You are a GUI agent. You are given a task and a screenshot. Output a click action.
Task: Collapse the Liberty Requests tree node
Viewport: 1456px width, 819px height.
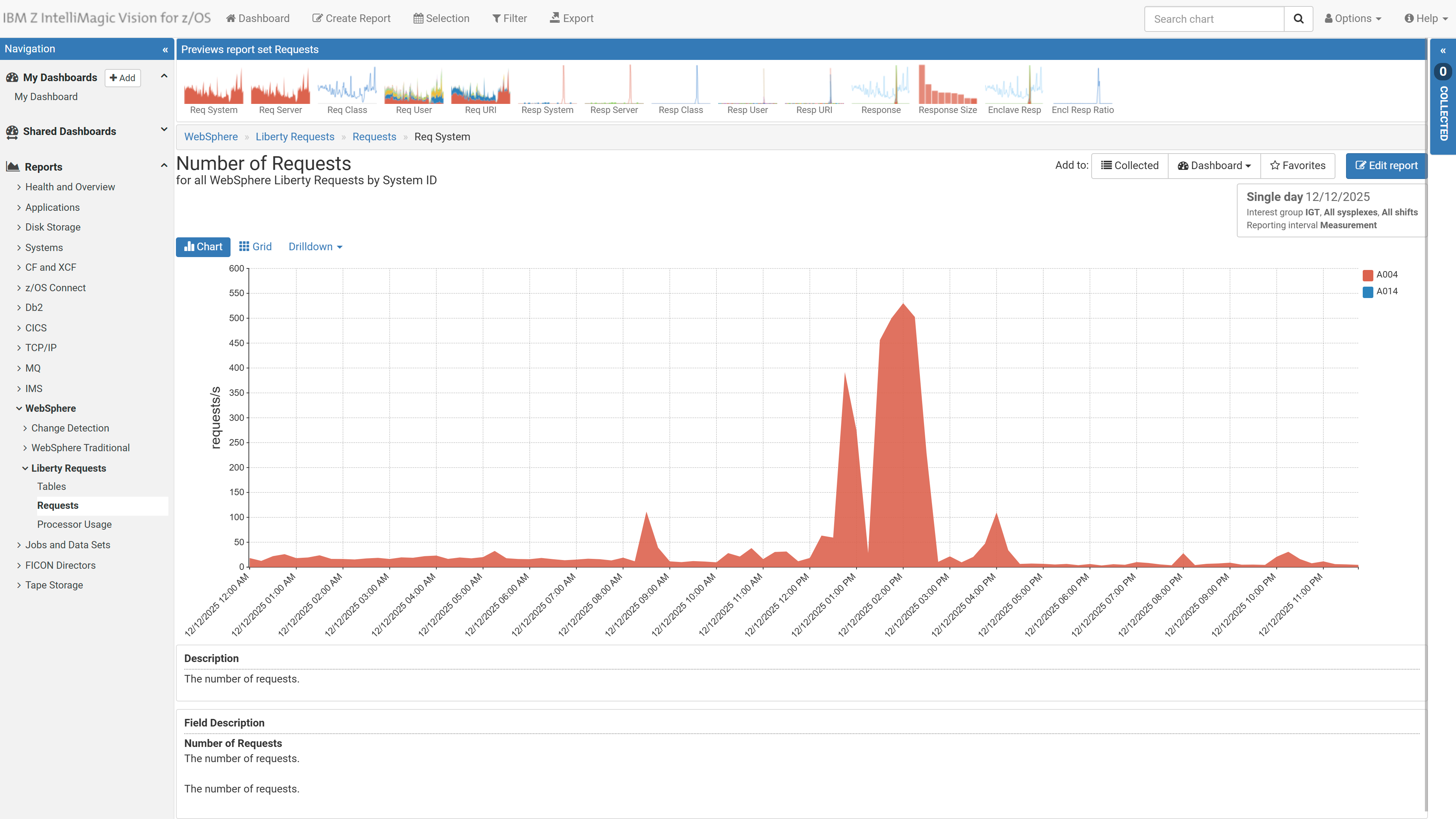[x=25, y=468]
